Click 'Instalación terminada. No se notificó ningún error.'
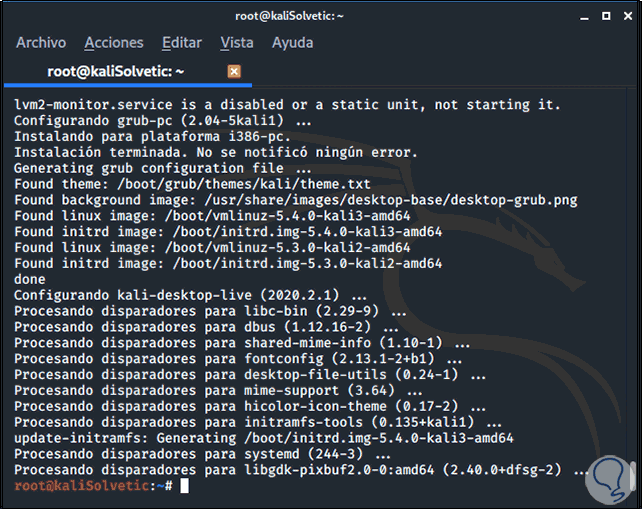642x509 pixels. pyautogui.click(x=216, y=152)
